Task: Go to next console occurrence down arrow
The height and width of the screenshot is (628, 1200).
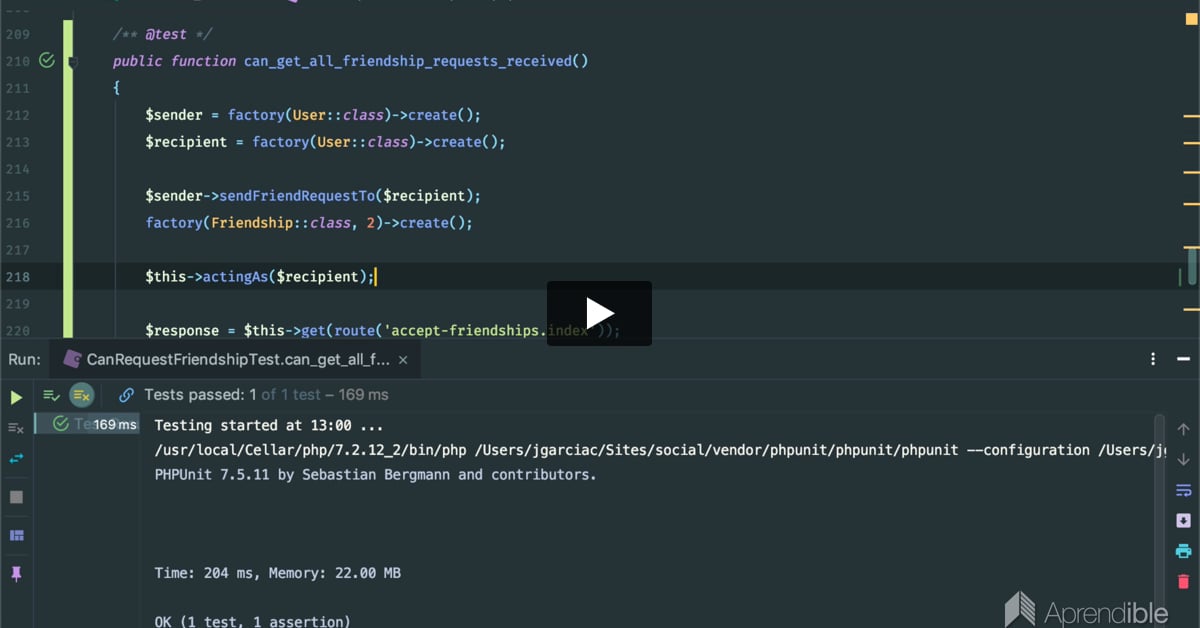Action: [1183, 459]
